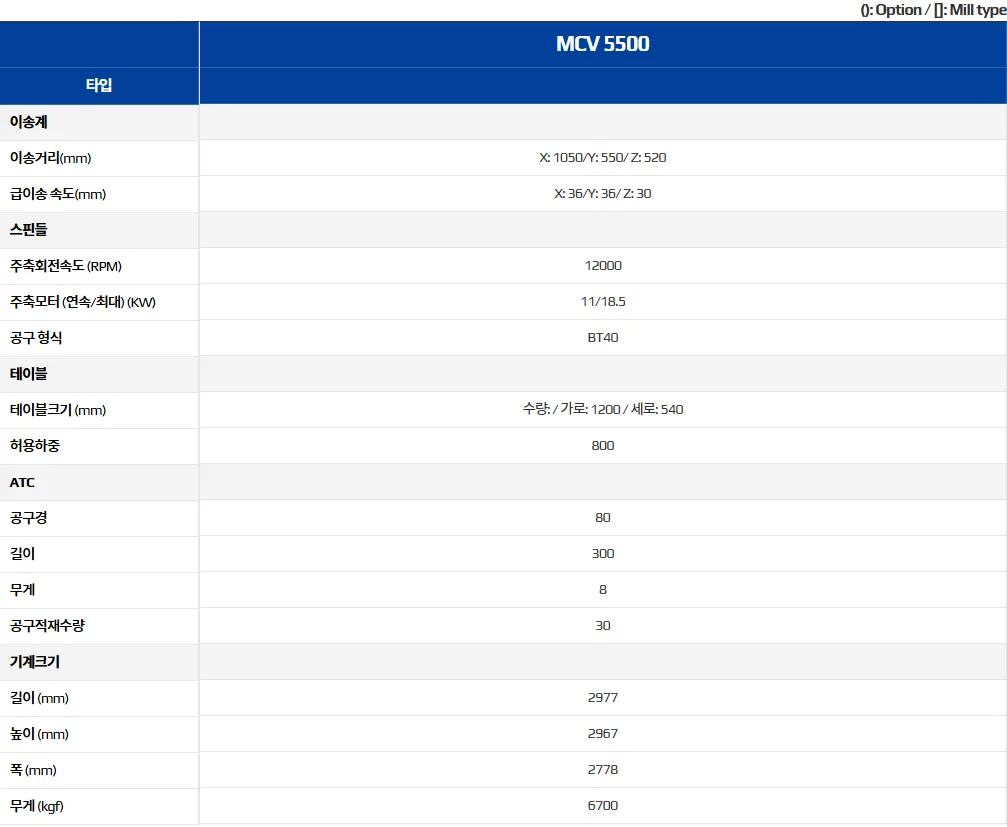Viewport: 1007px width, 827px height.
Task: Select the 높이 (mm) row label
Action: point(39,734)
